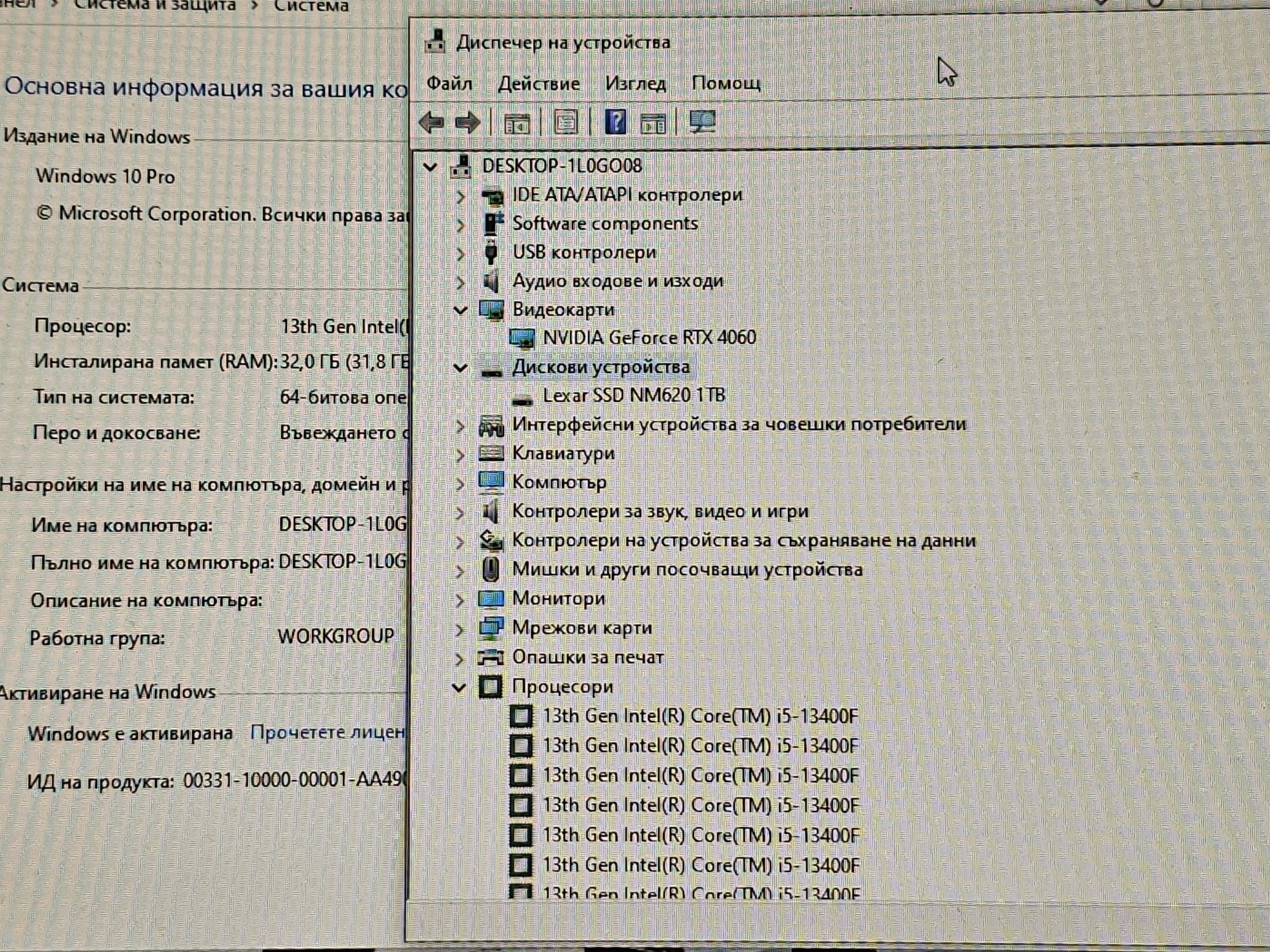Click the USB контролери plug icon
The image size is (1270, 952).
tap(490, 253)
